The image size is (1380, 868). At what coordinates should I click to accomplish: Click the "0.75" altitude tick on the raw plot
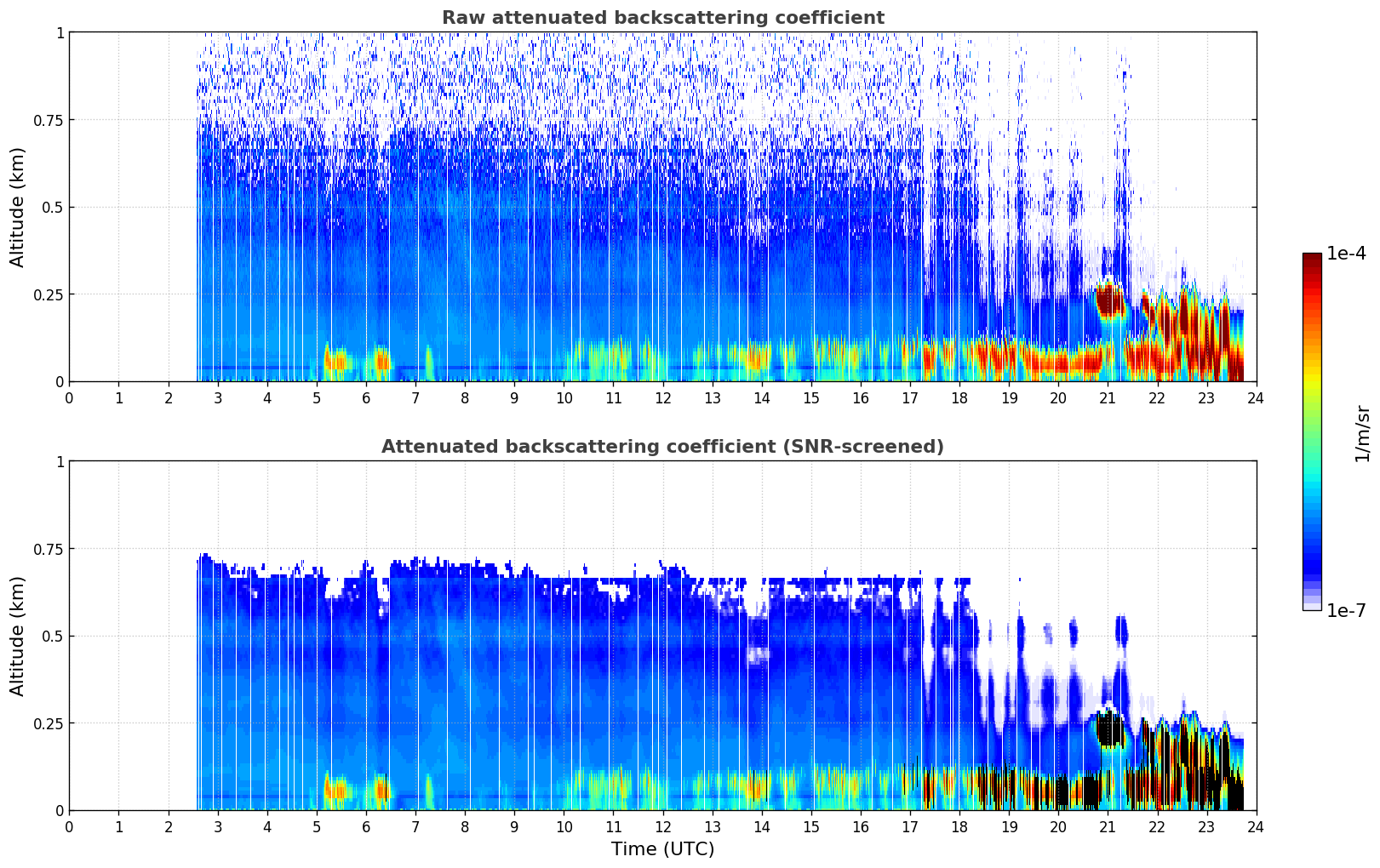tap(48, 120)
